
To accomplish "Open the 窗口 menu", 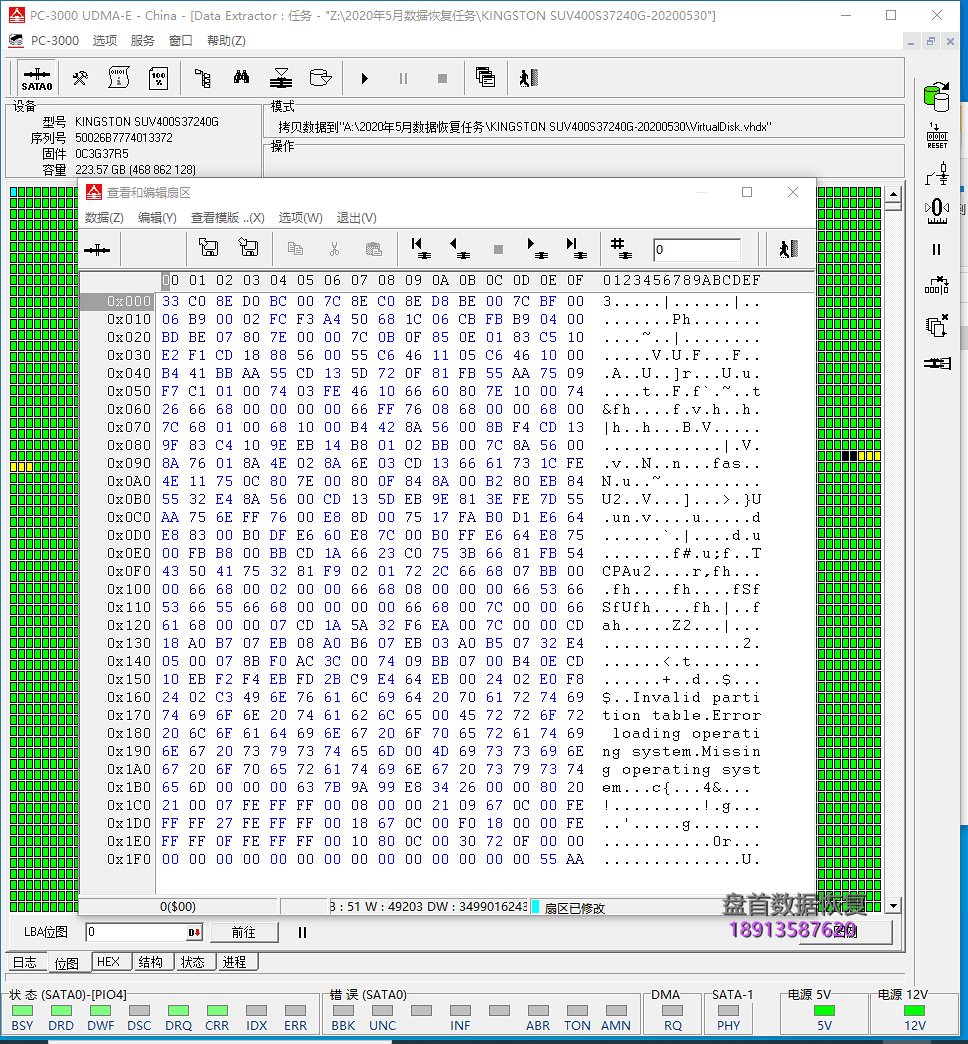I will click(180, 41).
